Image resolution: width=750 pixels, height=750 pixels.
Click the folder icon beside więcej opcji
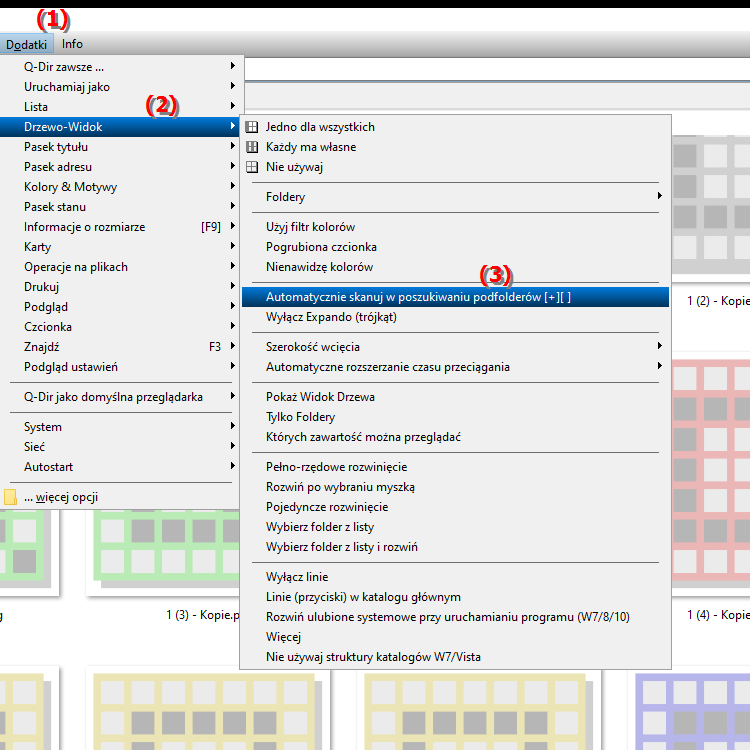10,497
